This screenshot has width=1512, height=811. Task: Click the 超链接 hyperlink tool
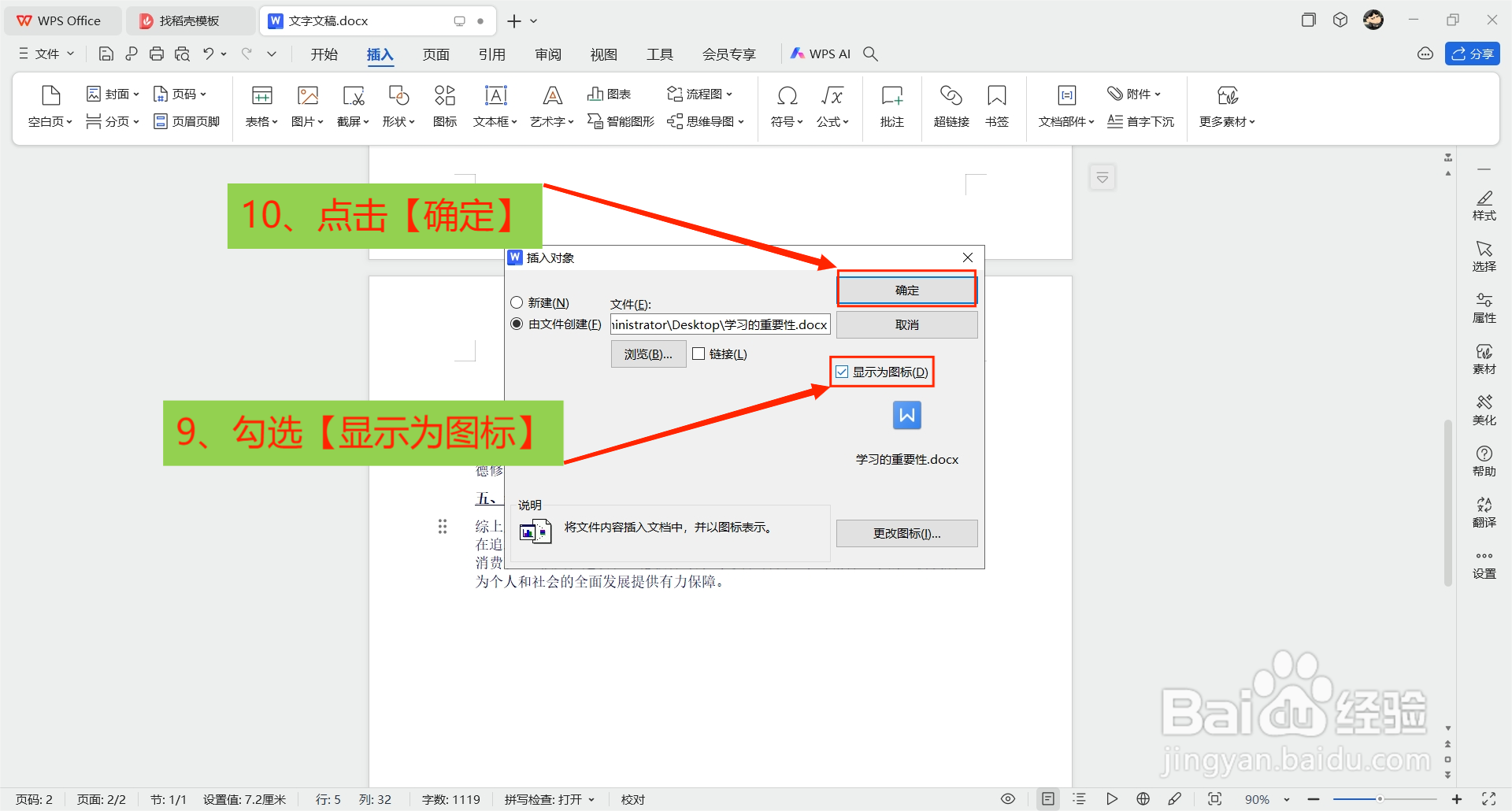pos(951,106)
